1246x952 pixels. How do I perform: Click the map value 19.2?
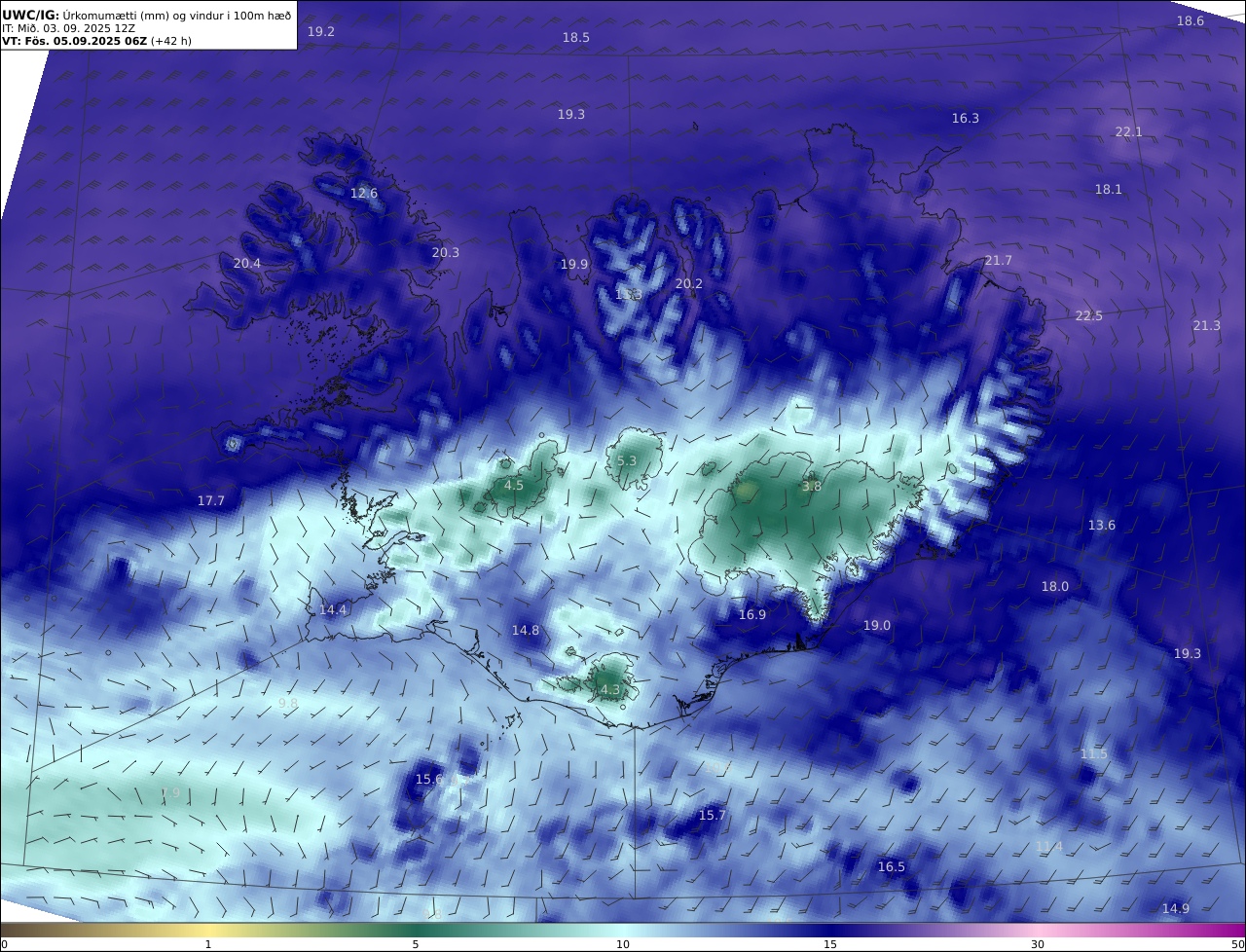coord(321,32)
